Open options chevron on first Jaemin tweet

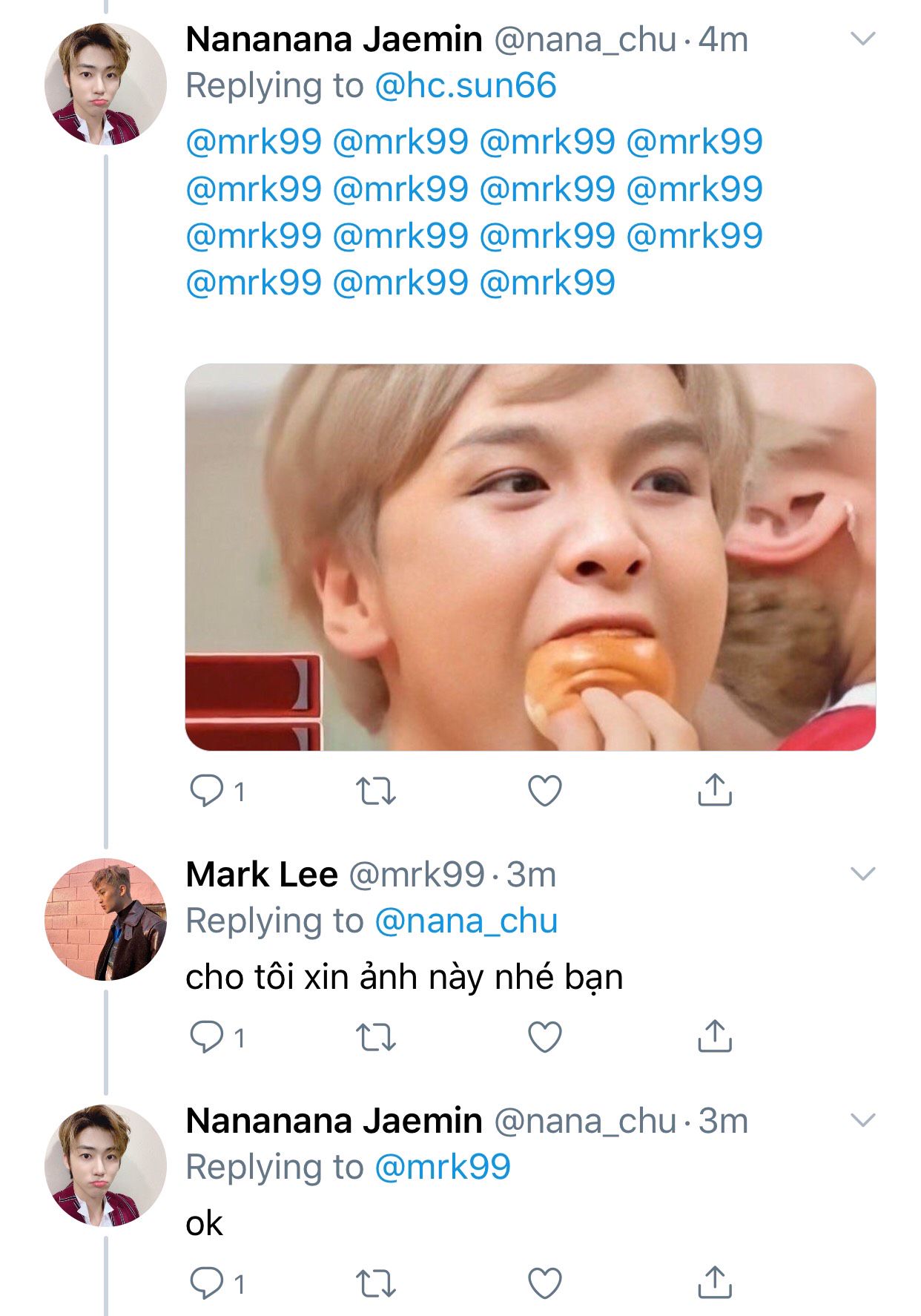pos(863,39)
